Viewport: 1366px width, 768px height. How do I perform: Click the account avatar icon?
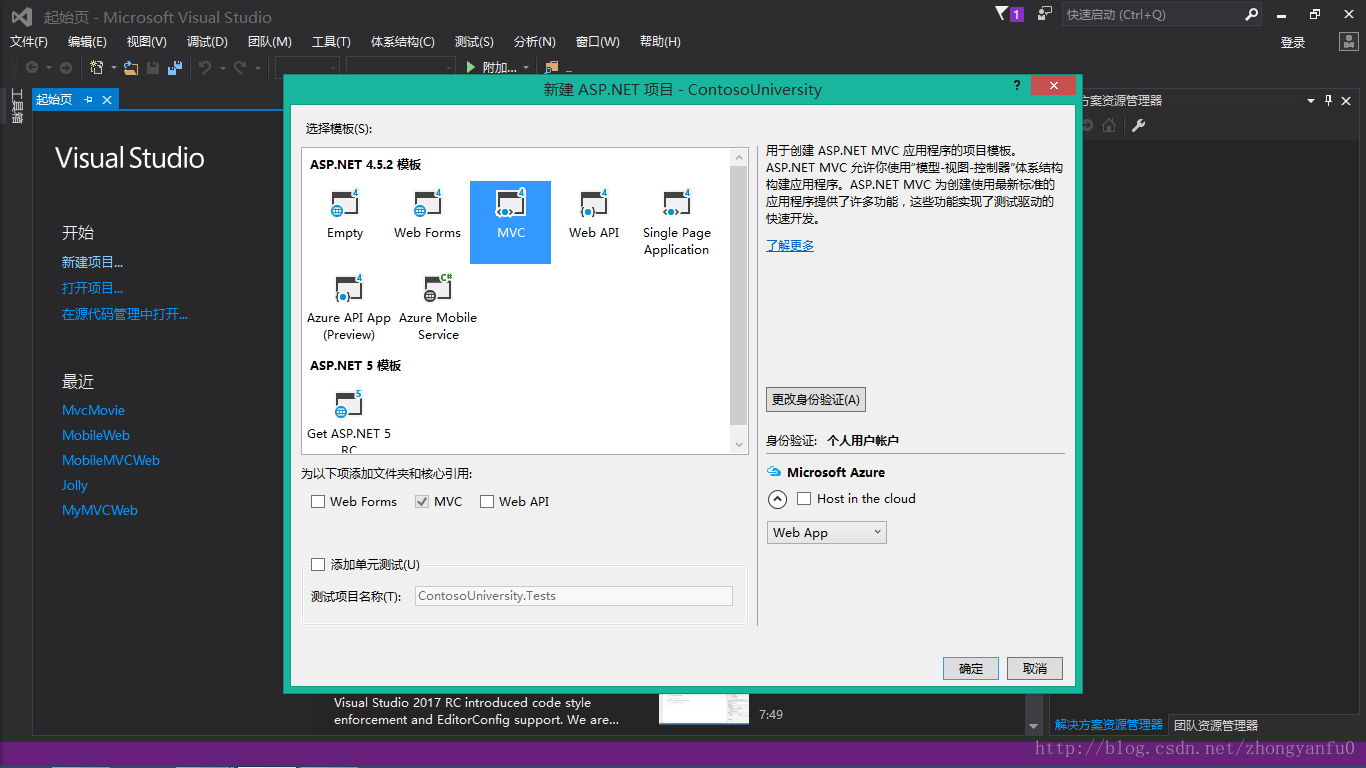1348,42
